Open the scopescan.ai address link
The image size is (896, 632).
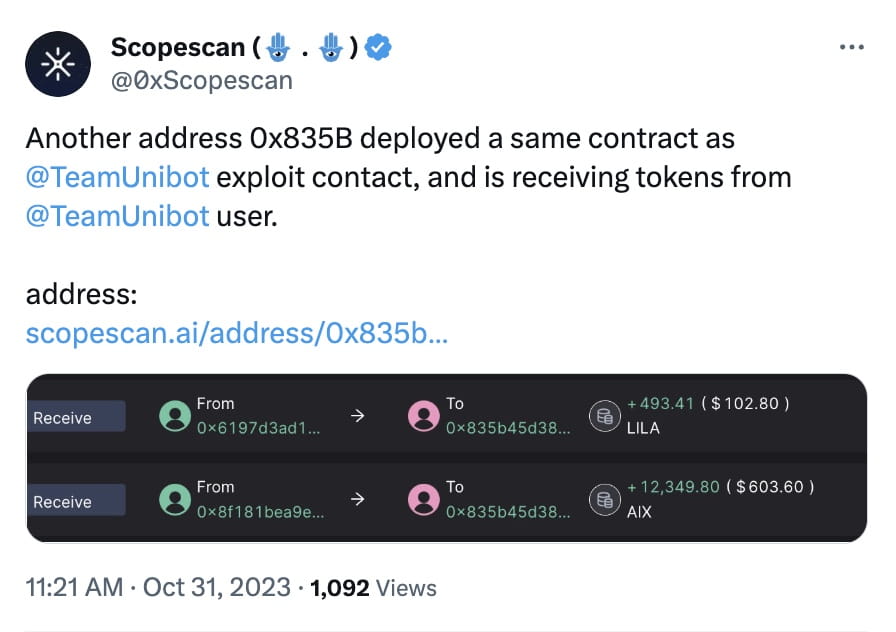[x=238, y=334]
